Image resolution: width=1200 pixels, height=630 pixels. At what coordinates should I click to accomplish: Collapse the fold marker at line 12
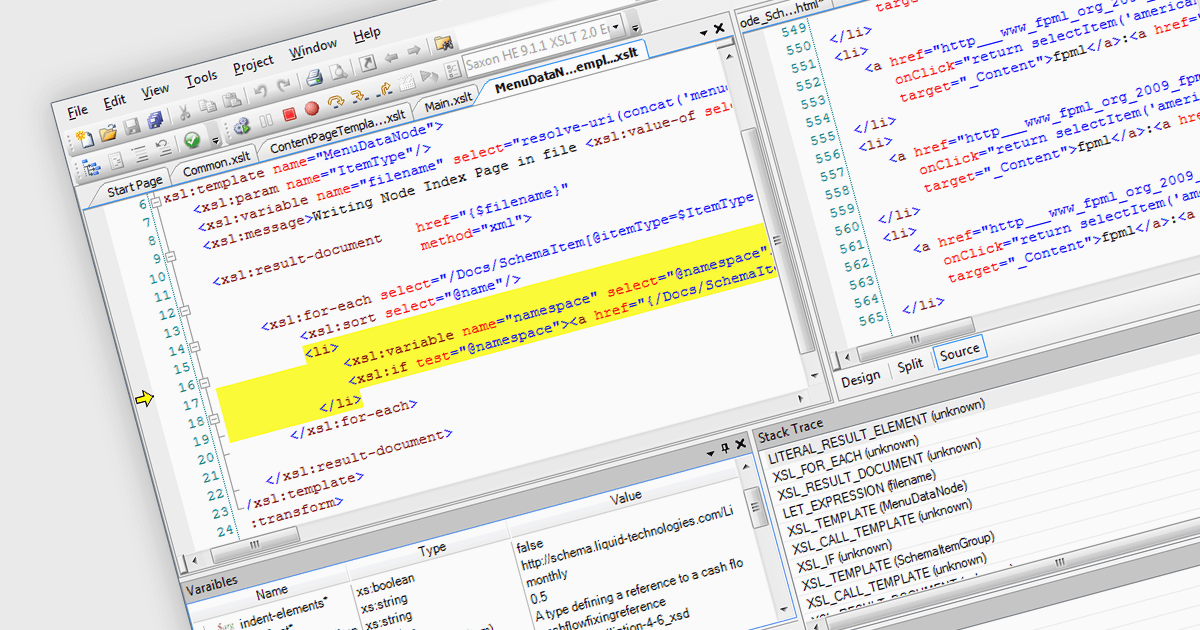click(x=185, y=313)
